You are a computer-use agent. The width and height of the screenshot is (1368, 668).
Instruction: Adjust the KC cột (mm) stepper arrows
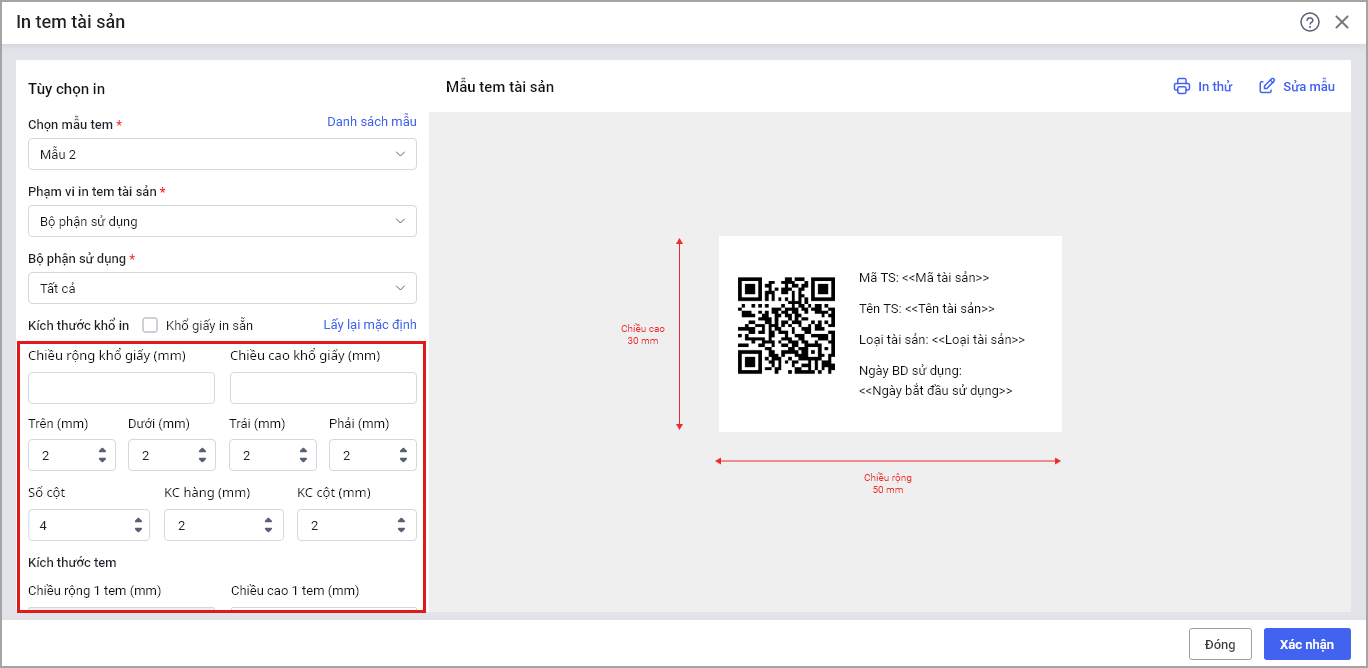pyautogui.click(x=402, y=525)
